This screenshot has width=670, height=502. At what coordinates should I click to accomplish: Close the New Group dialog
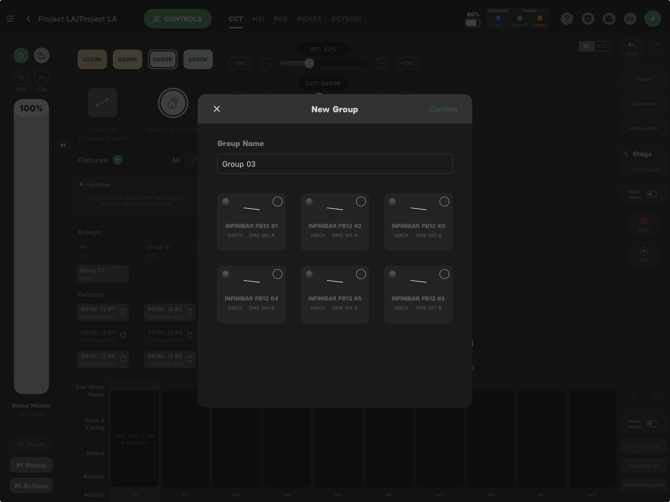(217, 109)
